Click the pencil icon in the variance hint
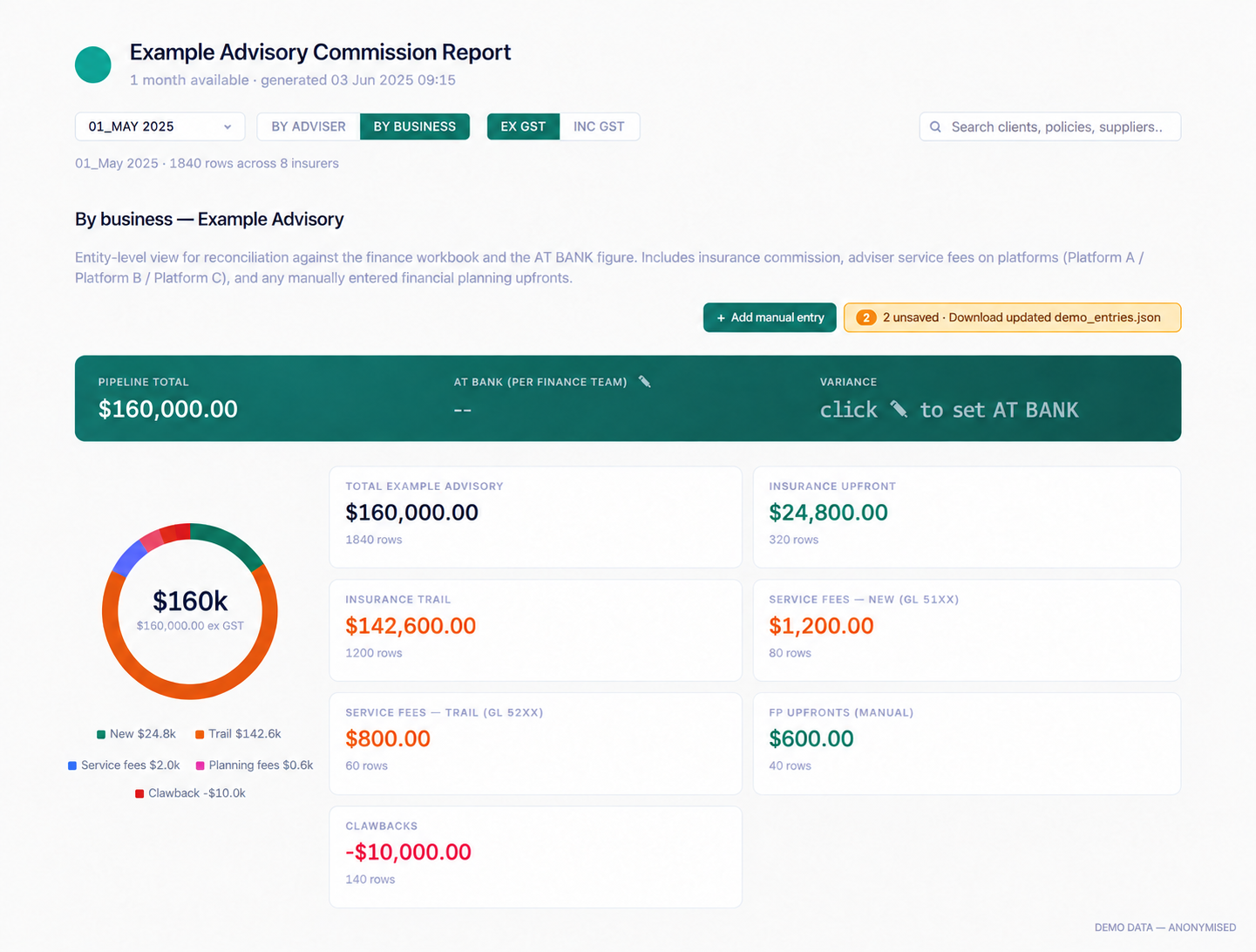This screenshot has width=1256, height=952. pyautogui.click(x=899, y=409)
